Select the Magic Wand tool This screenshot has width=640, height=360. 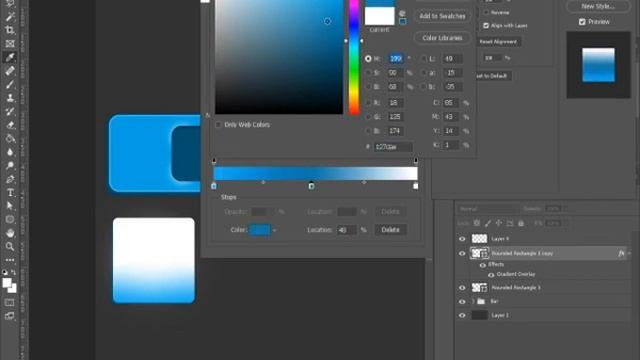10,17
